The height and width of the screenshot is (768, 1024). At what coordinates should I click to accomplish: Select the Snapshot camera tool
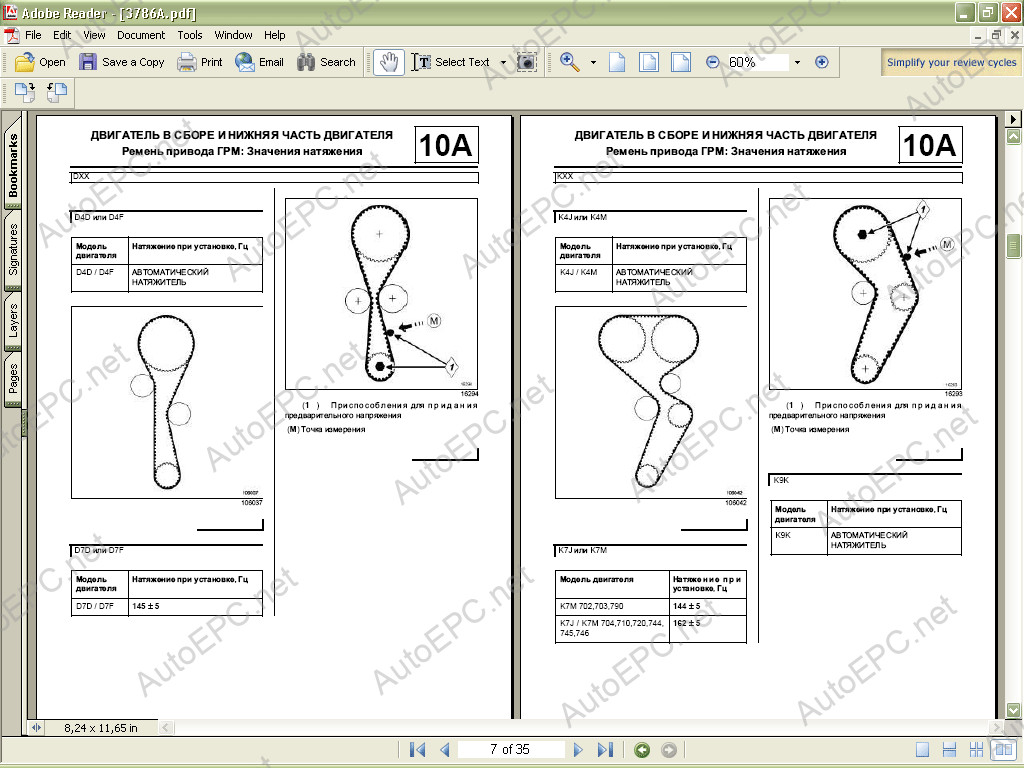526,62
